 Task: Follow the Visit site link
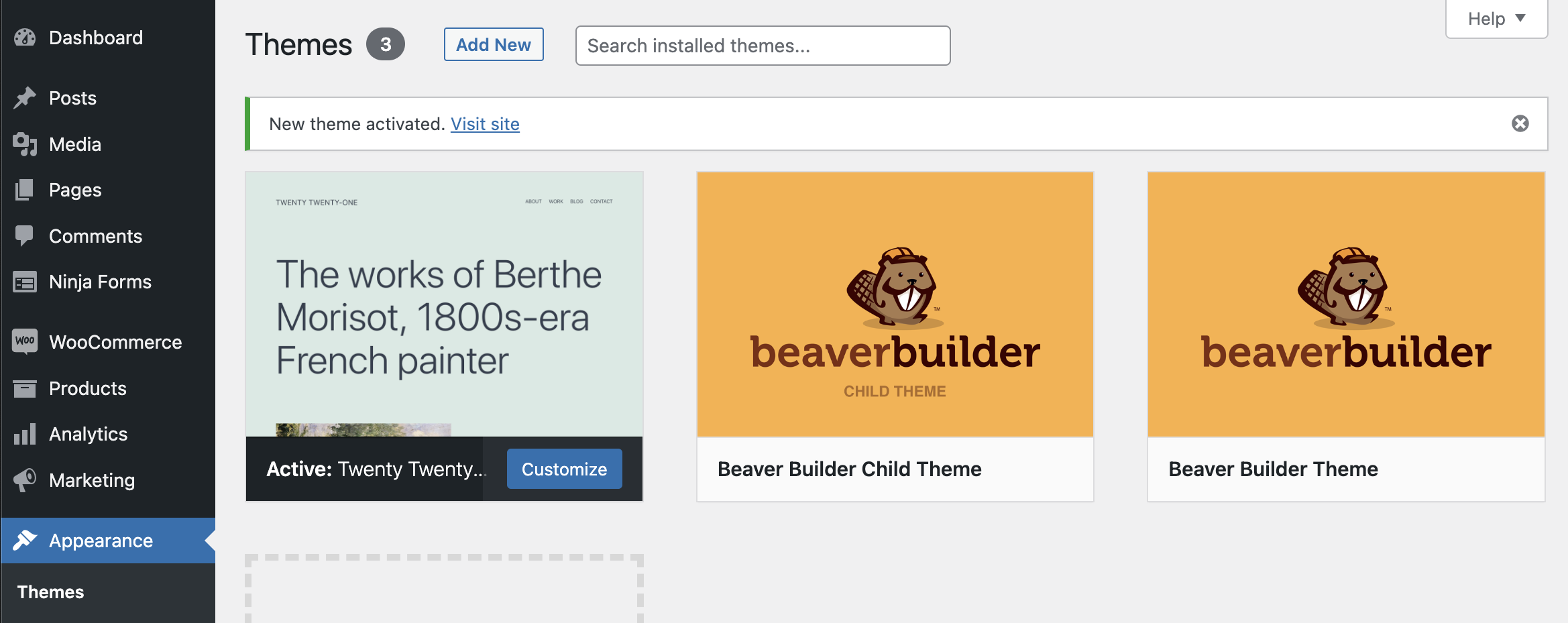[x=485, y=124]
